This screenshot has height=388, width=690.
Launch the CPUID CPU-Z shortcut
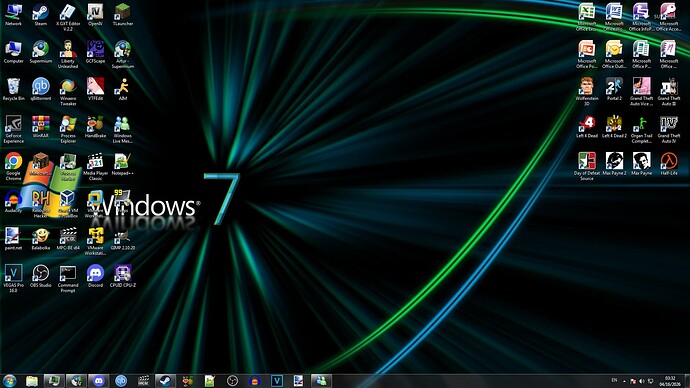tap(122, 276)
